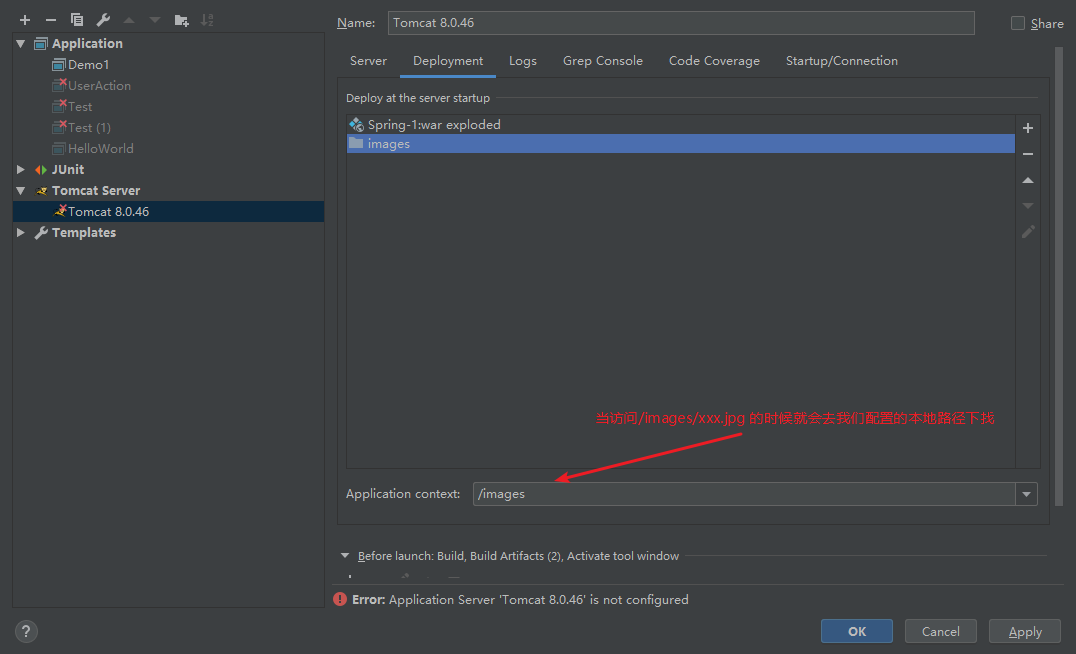The image size is (1076, 654).
Task: Collapse the Before launch section
Action: coord(344,555)
